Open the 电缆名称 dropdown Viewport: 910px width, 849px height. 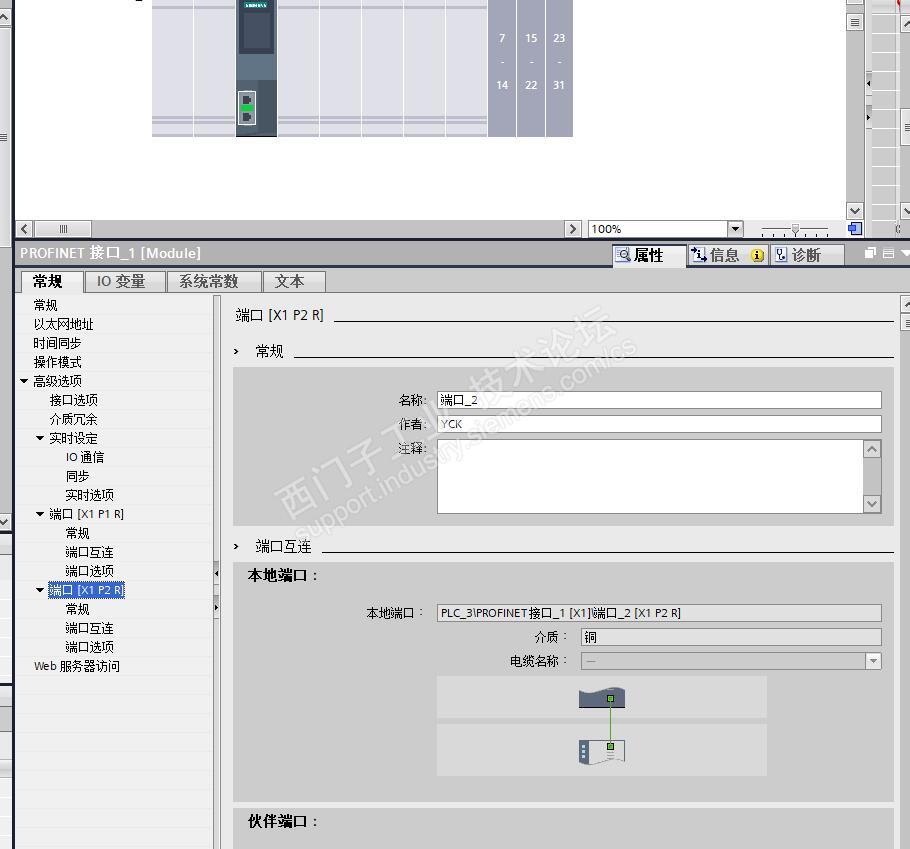pyautogui.click(x=873, y=661)
